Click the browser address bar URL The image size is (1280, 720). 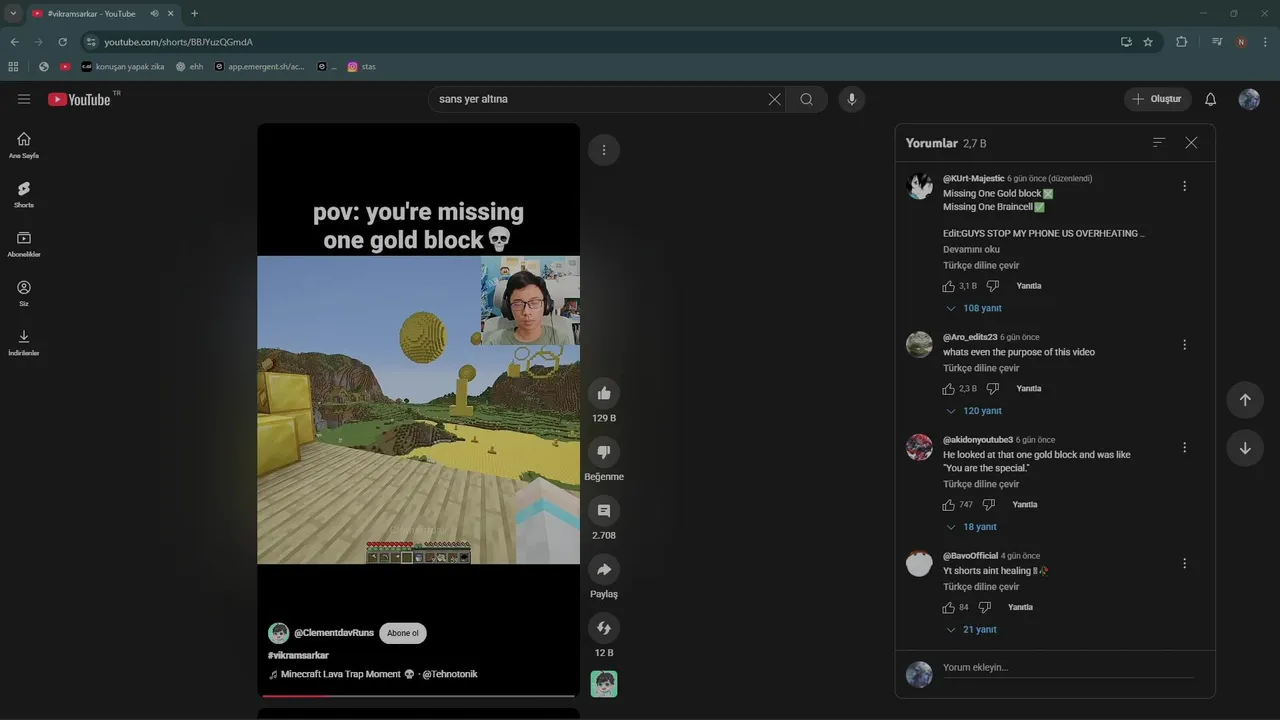coord(178,42)
